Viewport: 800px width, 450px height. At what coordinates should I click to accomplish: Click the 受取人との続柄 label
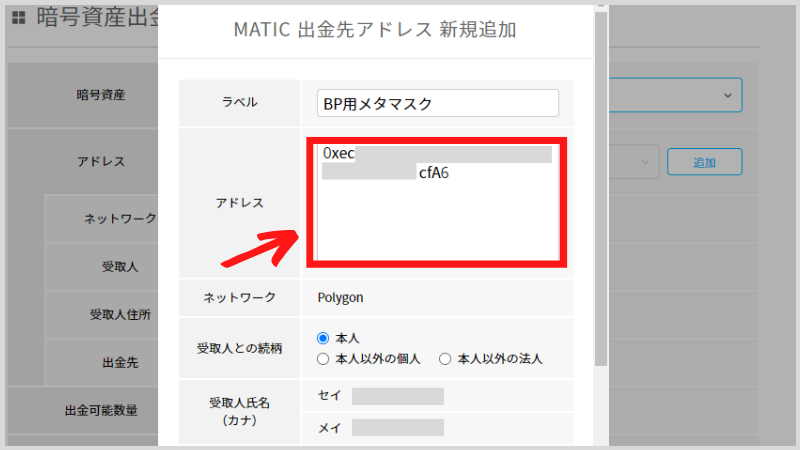[239, 349]
